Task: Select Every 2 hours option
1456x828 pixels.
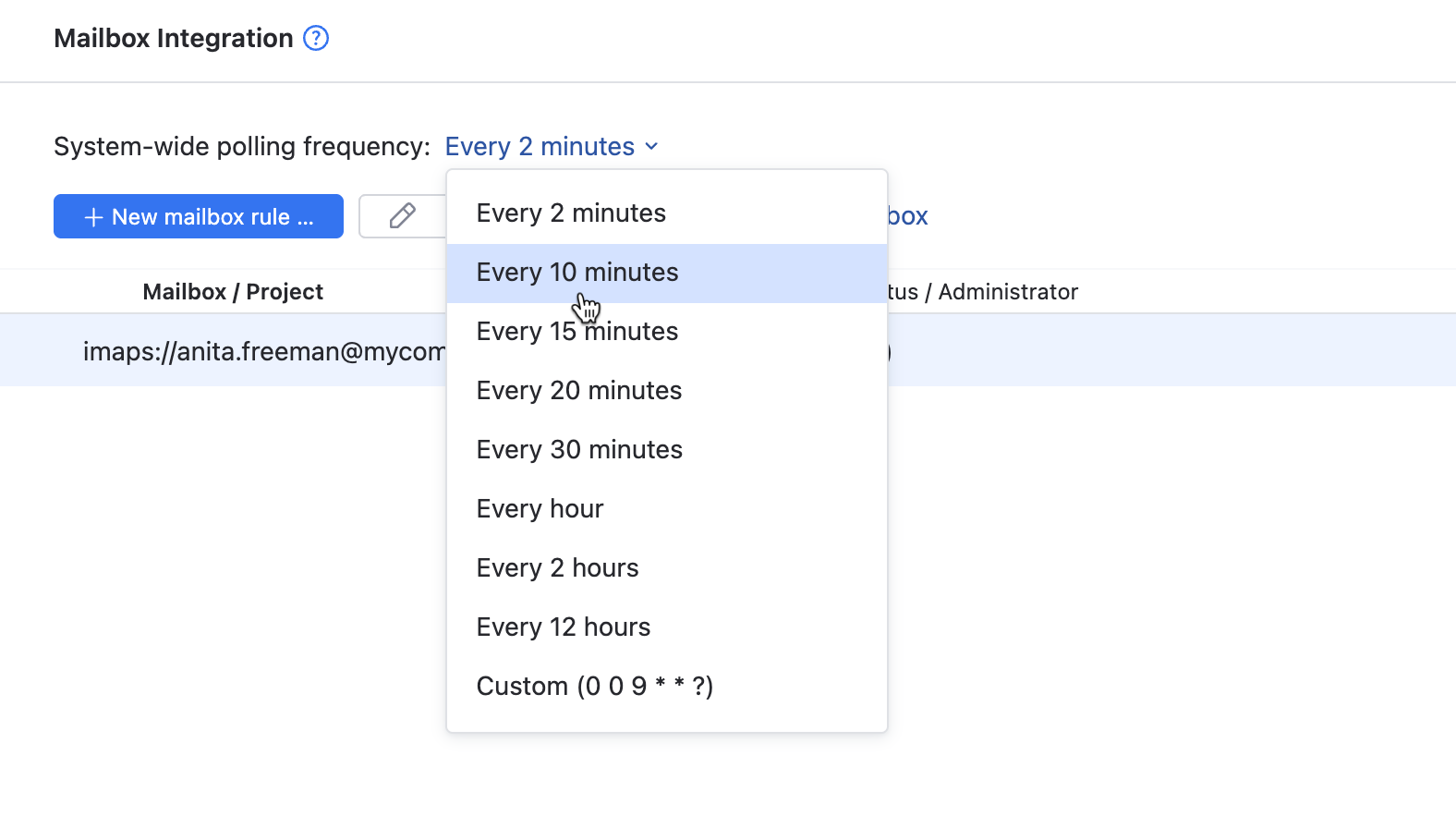Action: pyautogui.click(x=558, y=568)
